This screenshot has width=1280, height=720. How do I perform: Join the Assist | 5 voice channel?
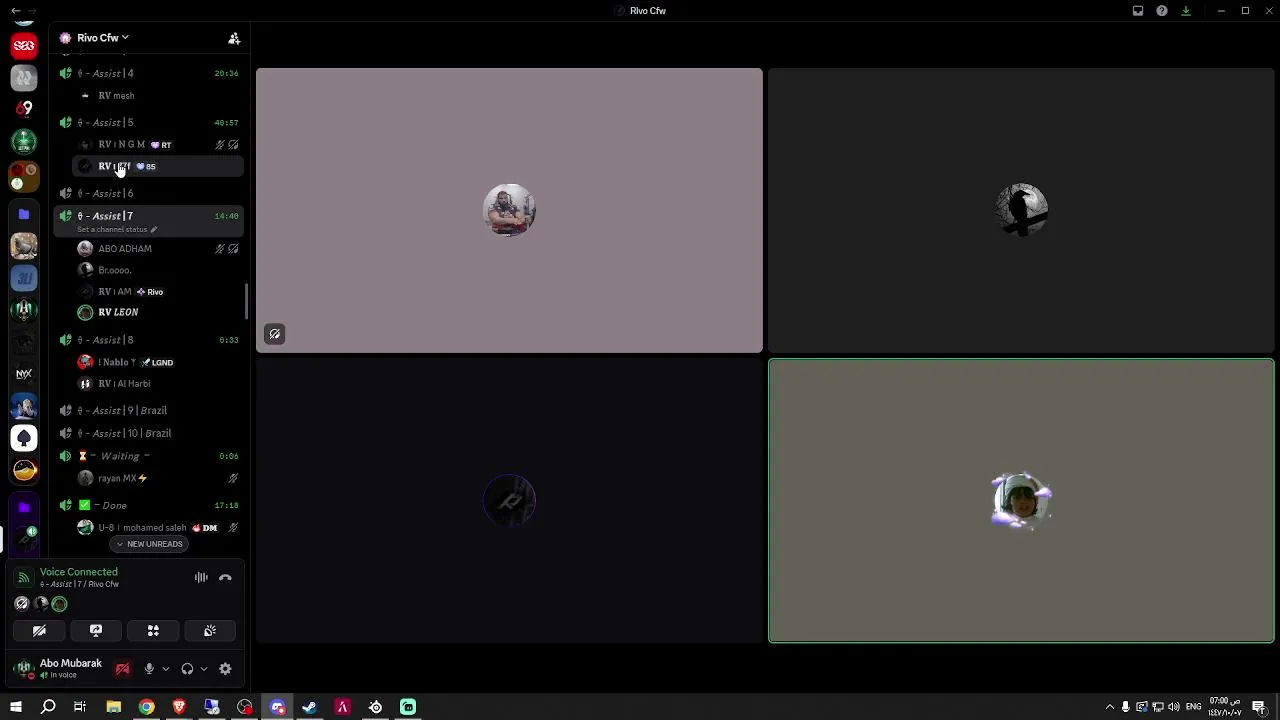click(148, 122)
